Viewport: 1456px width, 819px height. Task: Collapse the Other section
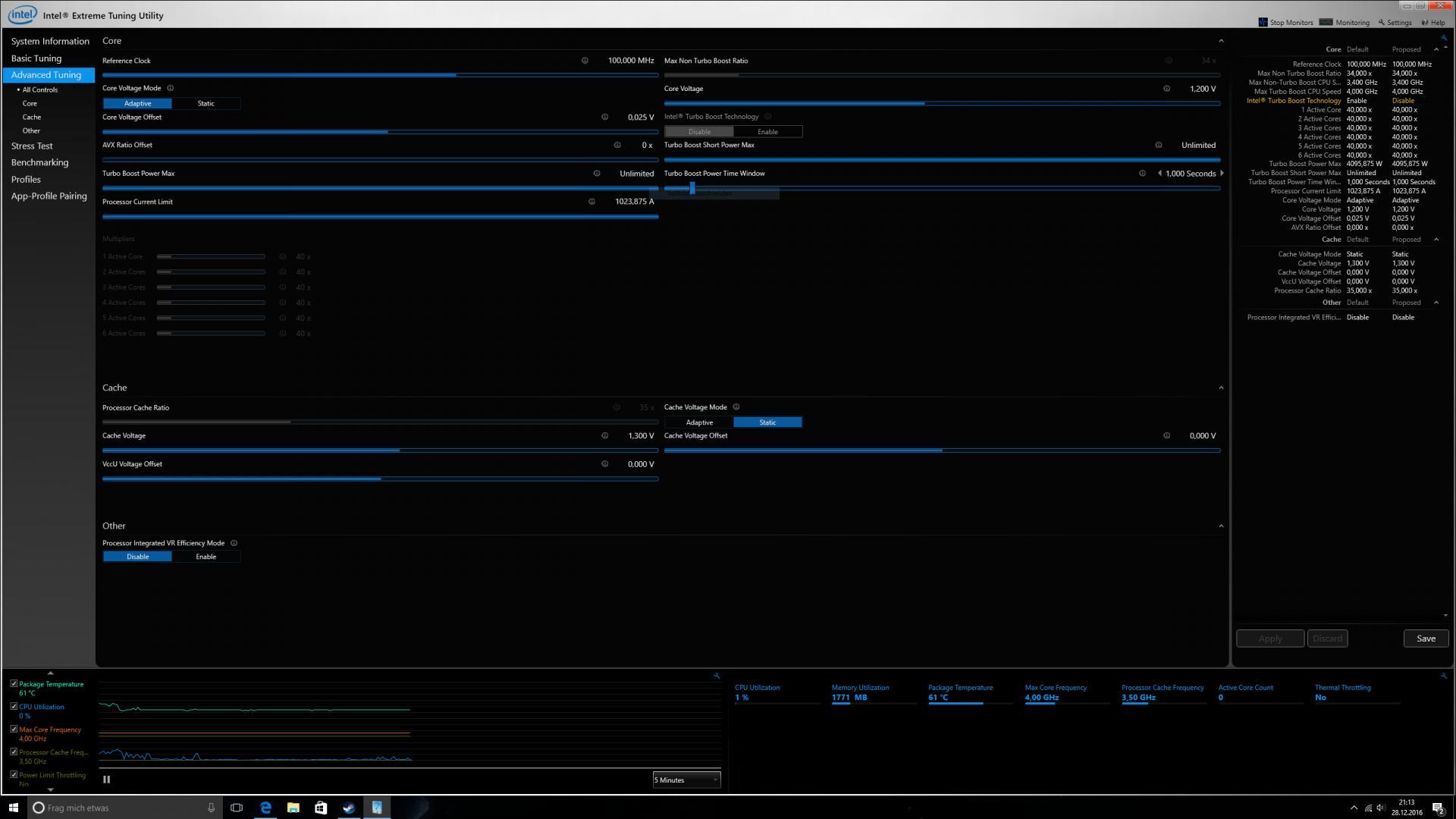(1221, 526)
